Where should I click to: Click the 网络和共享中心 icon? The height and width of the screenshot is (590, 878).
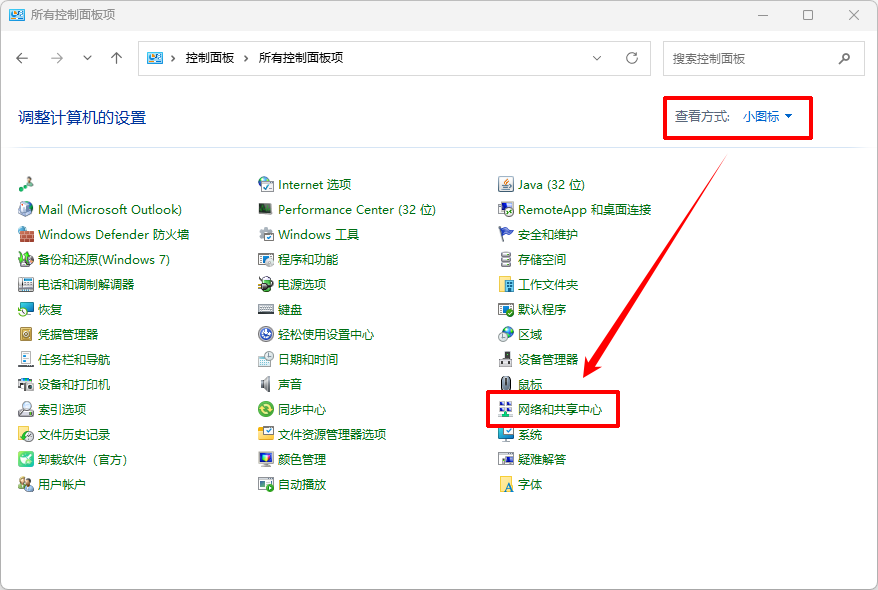tap(506, 409)
